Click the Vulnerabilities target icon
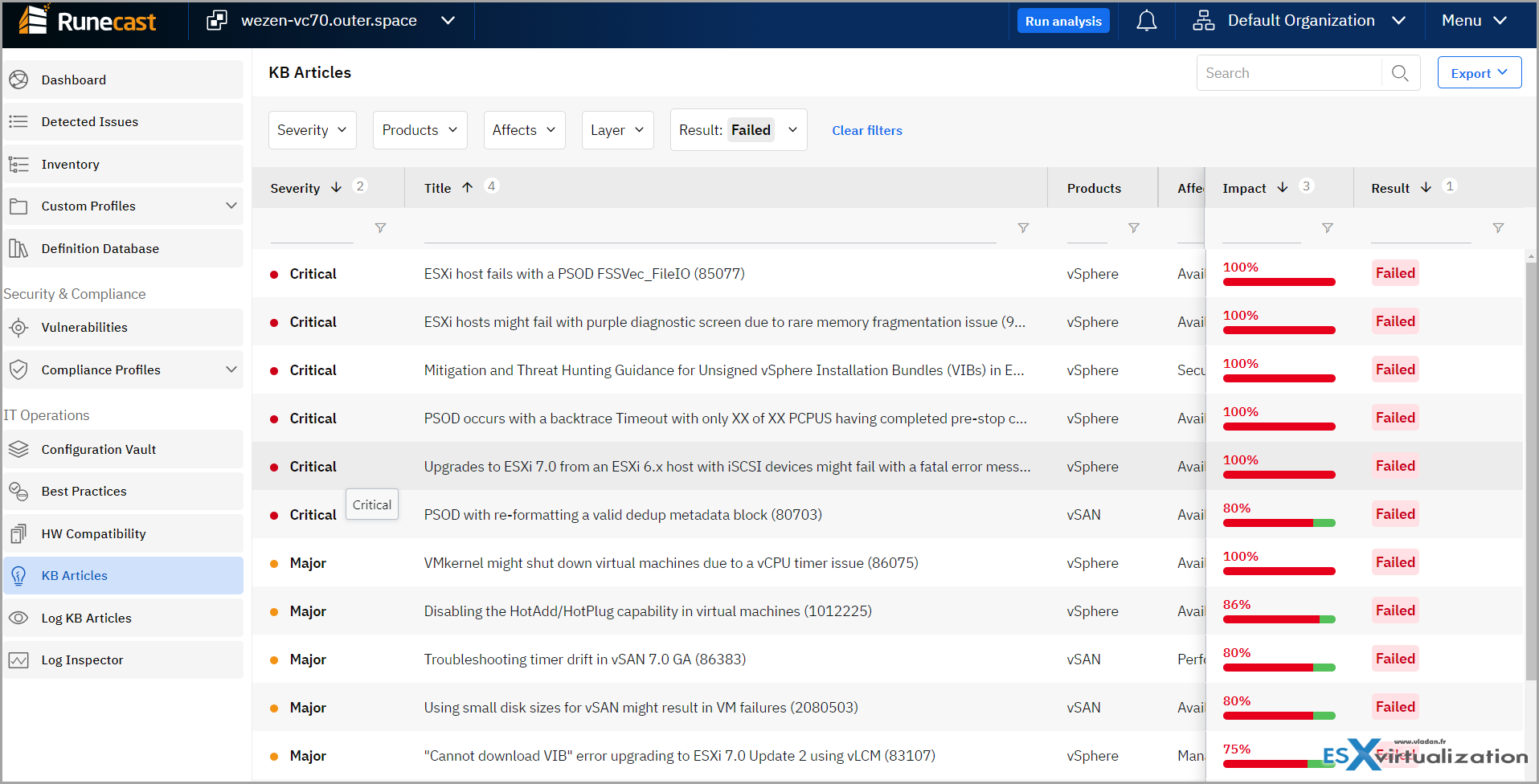 point(18,327)
